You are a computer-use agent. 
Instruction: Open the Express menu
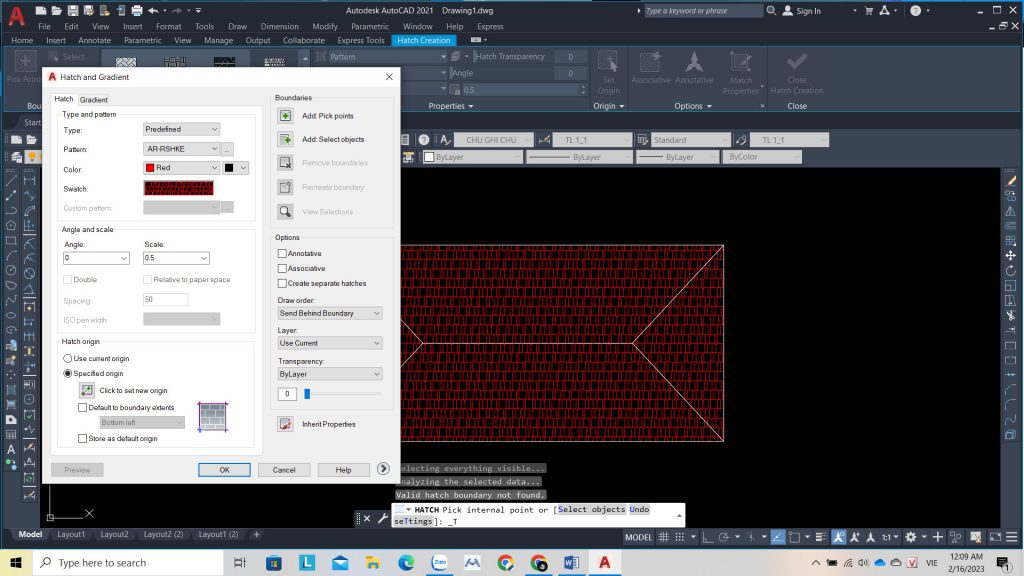[x=489, y=26]
